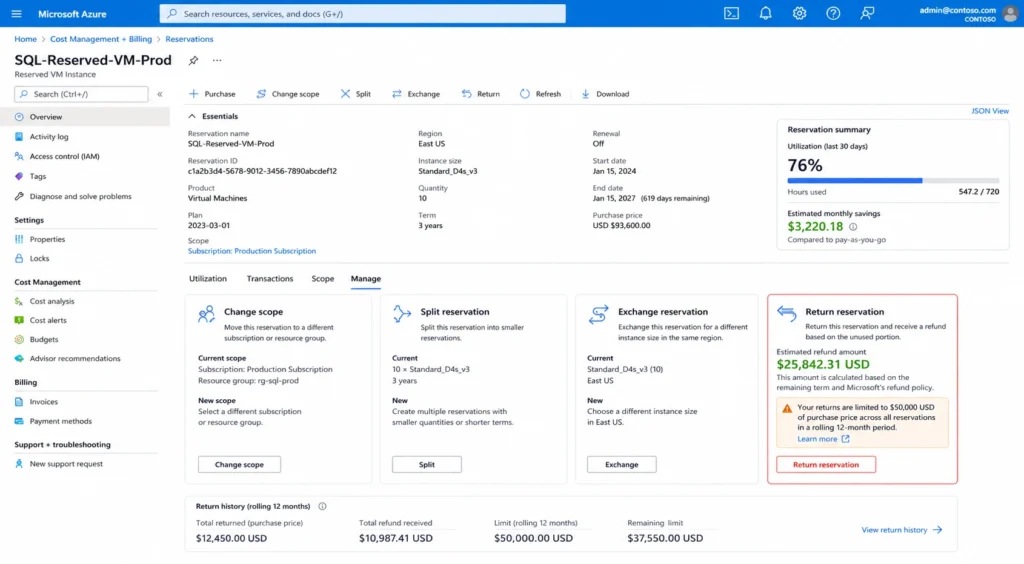Click the red Return reservation button
The width and height of the screenshot is (1024, 564).
(825, 464)
